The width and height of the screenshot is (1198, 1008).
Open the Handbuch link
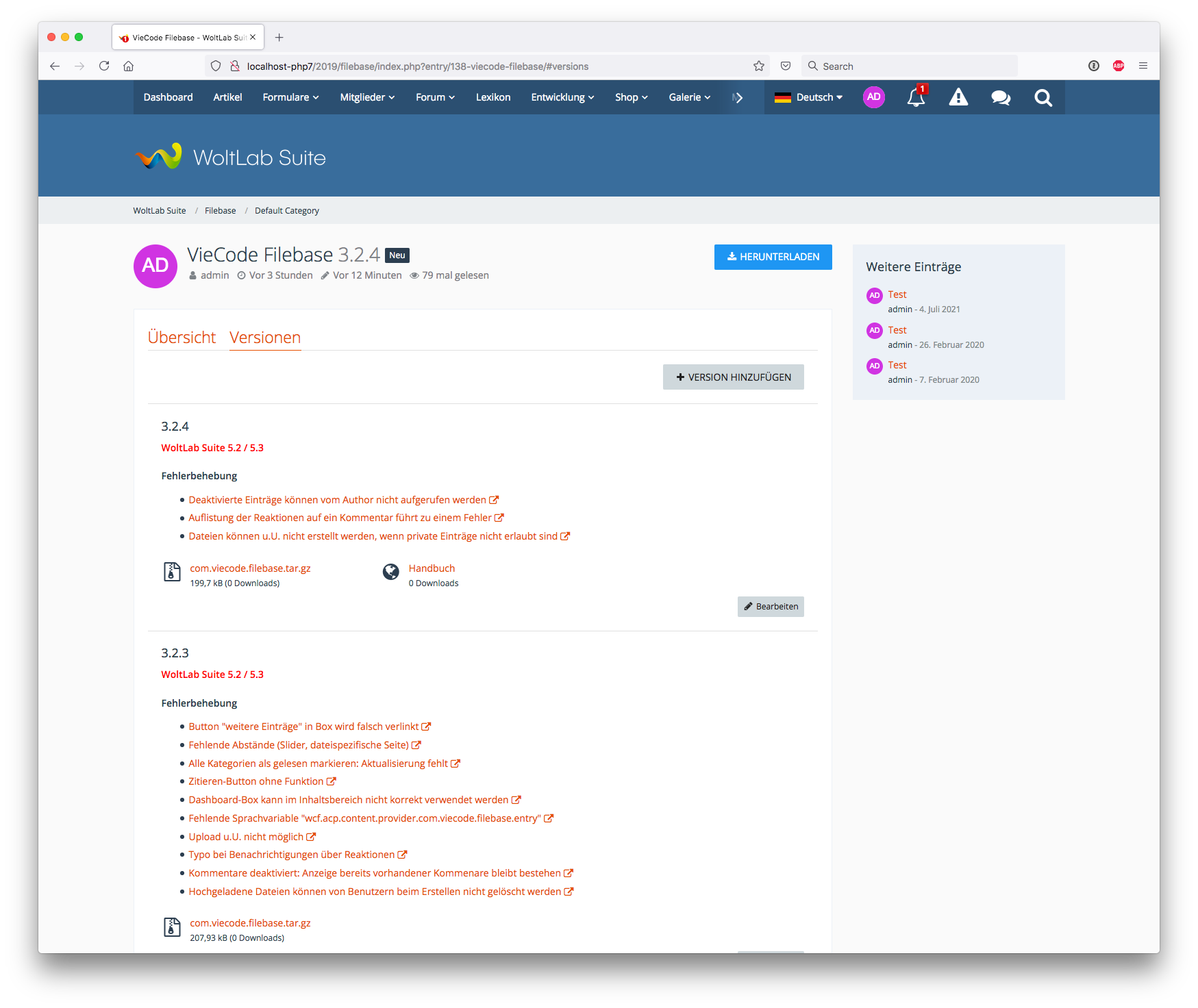[x=432, y=568]
